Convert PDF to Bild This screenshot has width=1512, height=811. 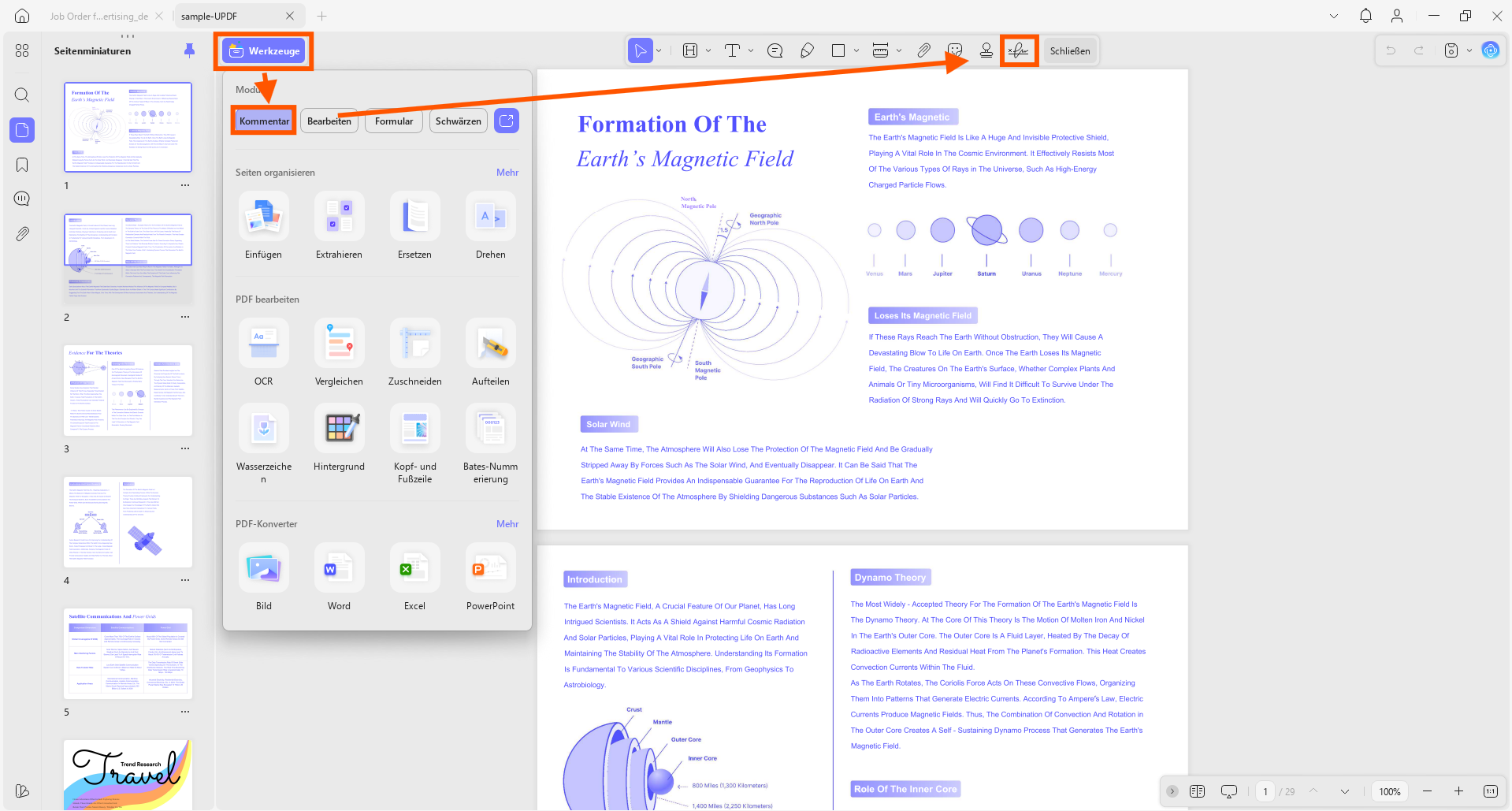[263, 577]
